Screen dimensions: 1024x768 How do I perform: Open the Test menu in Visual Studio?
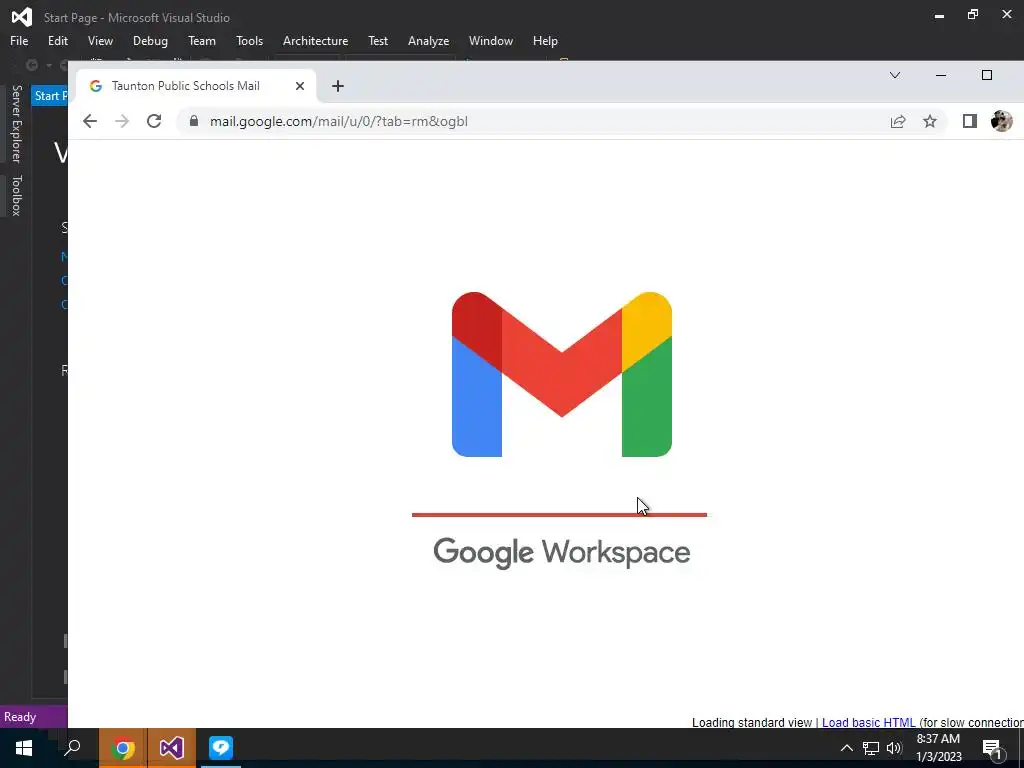[377, 40]
